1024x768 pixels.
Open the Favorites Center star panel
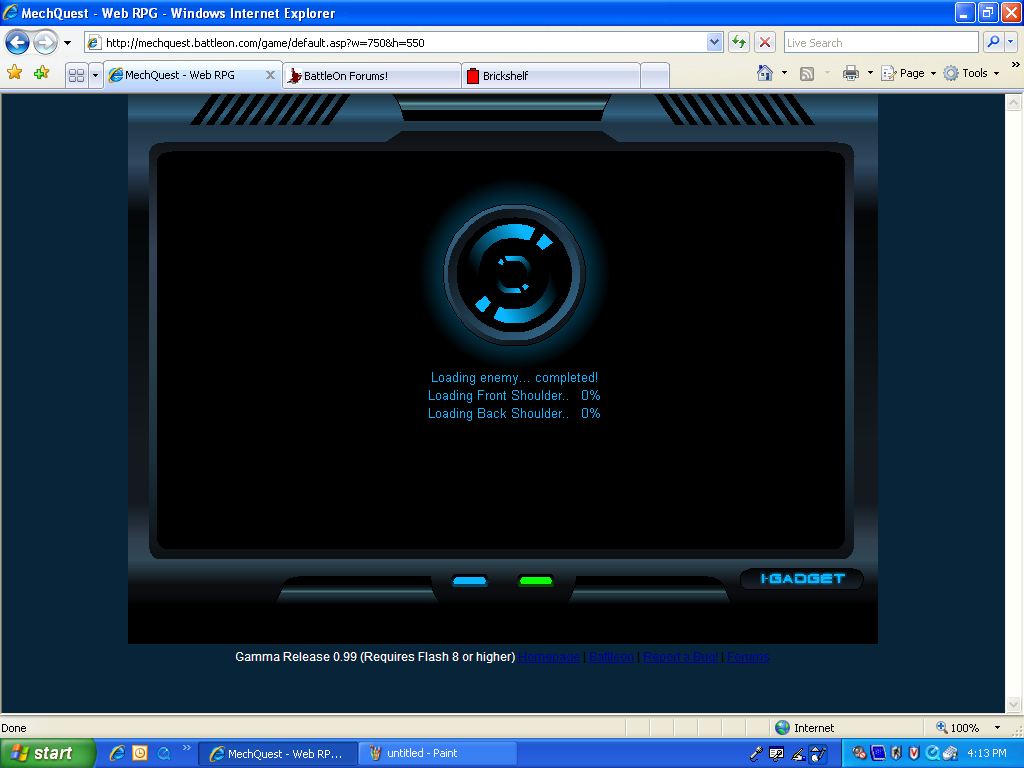click(x=14, y=73)
